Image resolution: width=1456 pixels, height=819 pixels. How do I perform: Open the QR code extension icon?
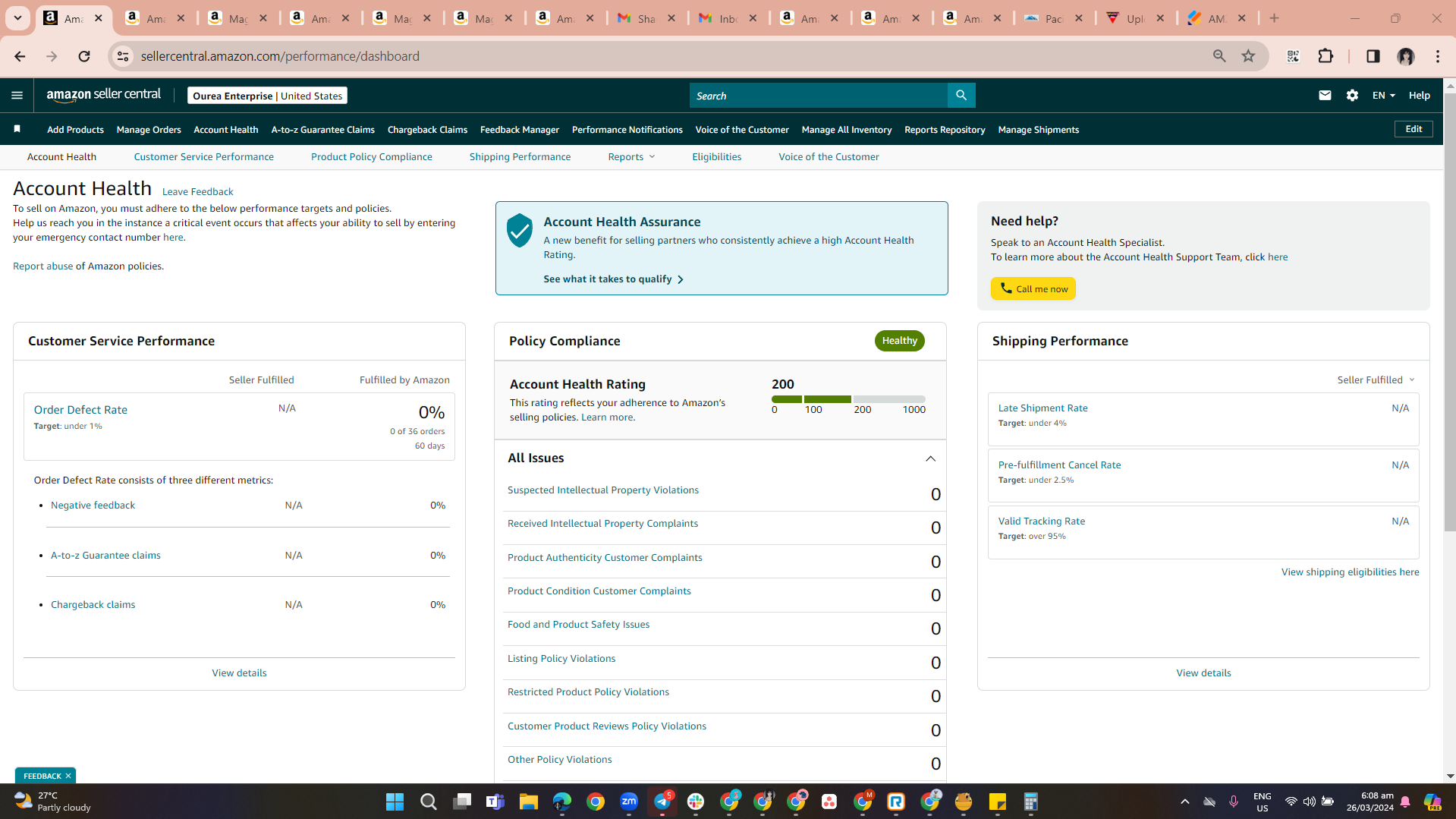click(x=1293, y=56)
